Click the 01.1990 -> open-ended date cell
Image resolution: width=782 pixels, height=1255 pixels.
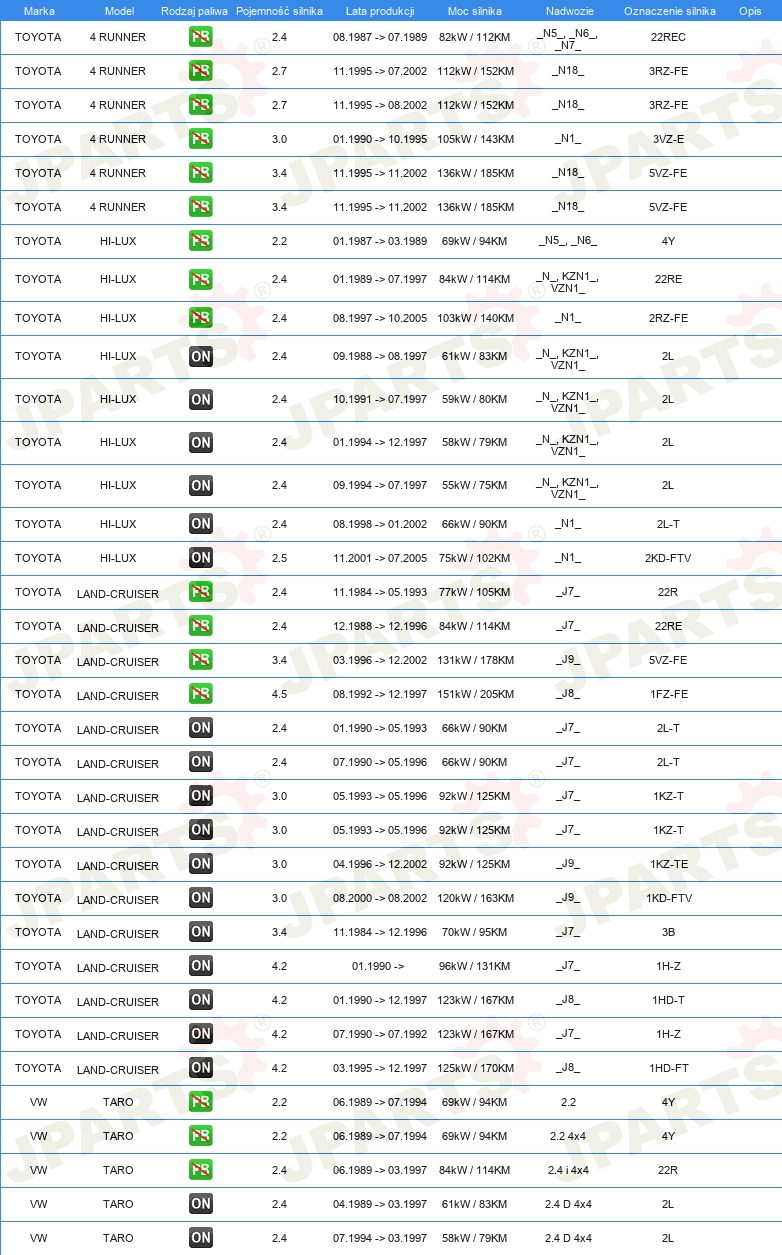(x=378, y=966)
